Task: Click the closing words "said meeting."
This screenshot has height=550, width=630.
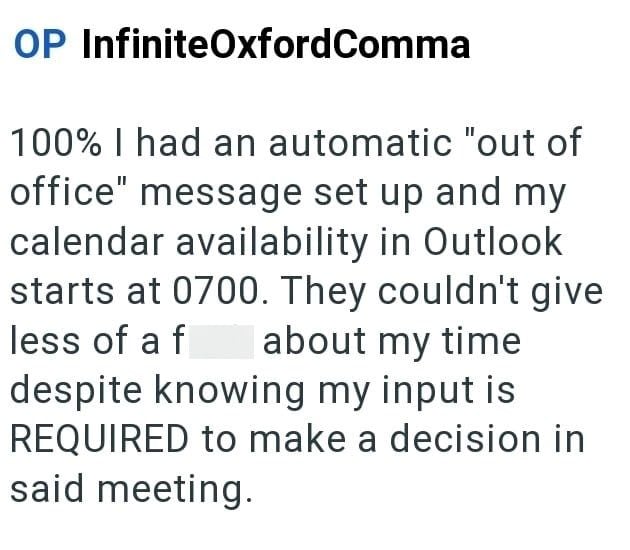Action: click(127, 489)
